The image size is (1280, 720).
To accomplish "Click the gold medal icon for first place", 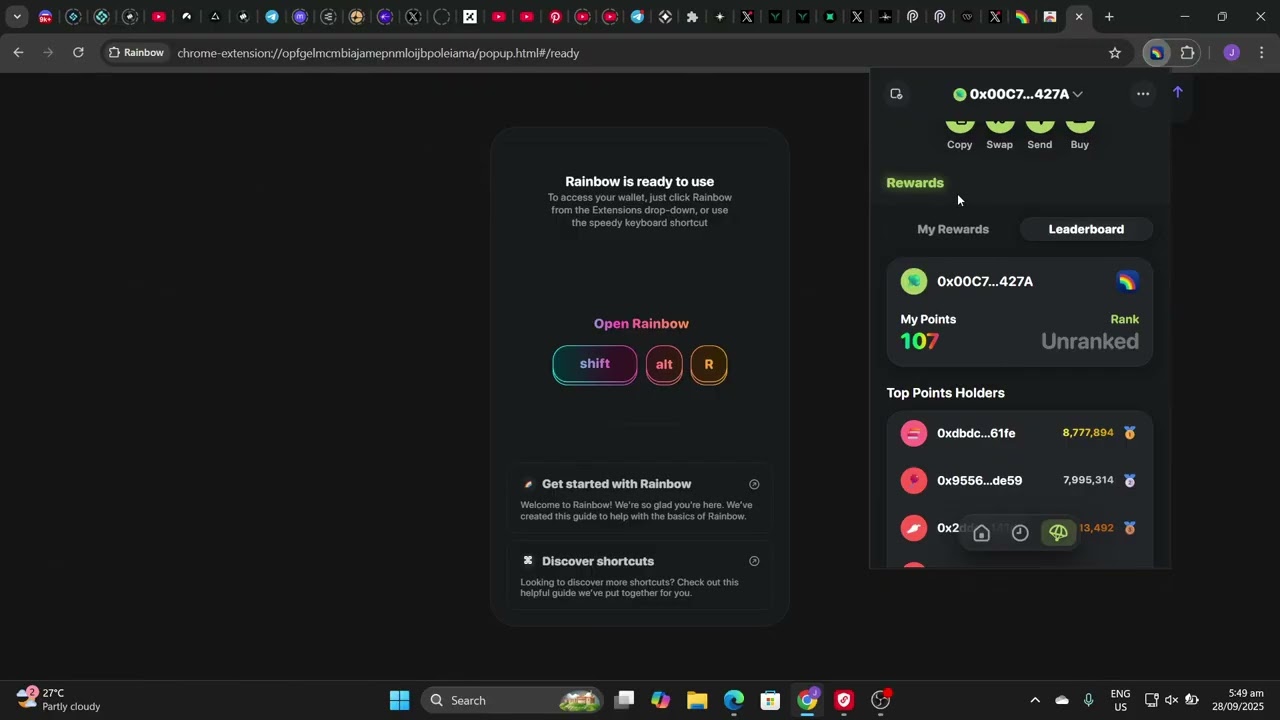I will [x=1130, y=433].
